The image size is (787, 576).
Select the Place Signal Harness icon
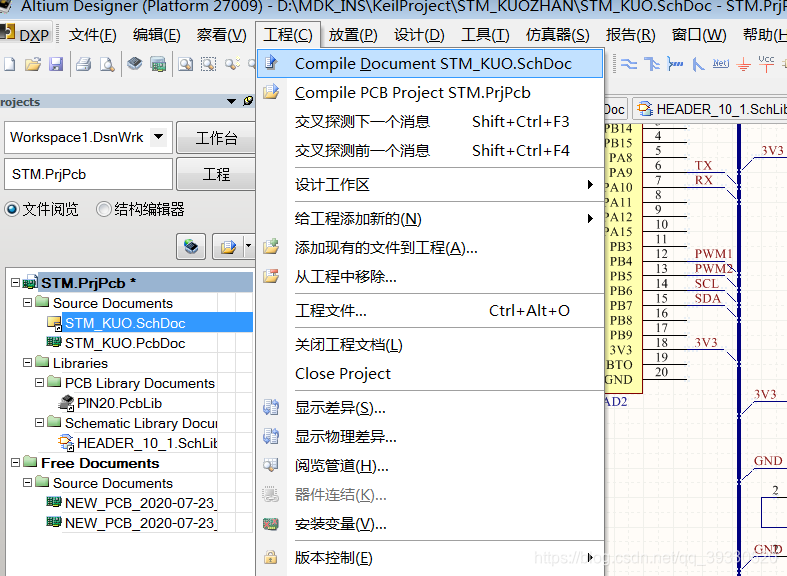click(x=675, y=64)
